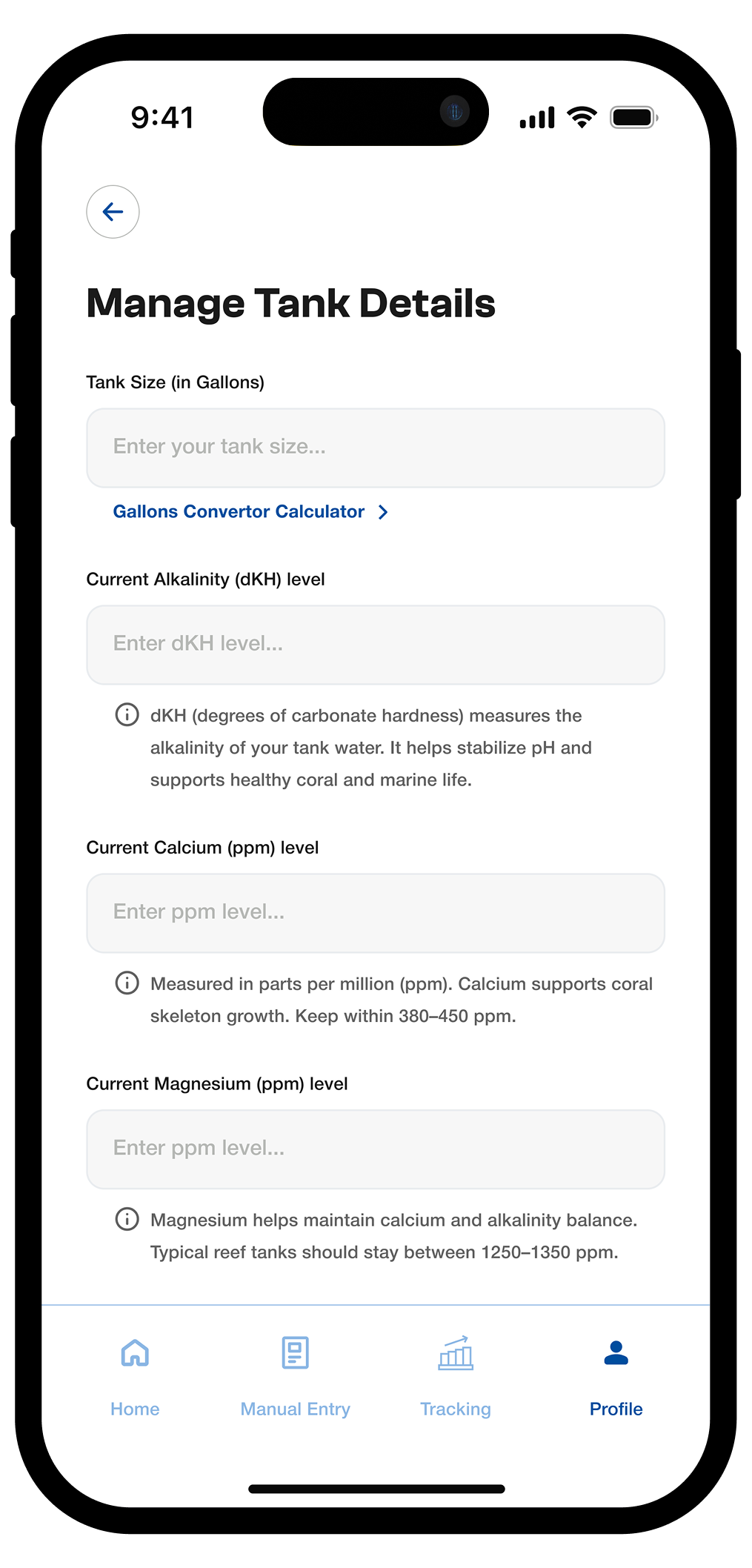
Task: Tap the Manual Entry document icon
Action: tap(295, 1353)
